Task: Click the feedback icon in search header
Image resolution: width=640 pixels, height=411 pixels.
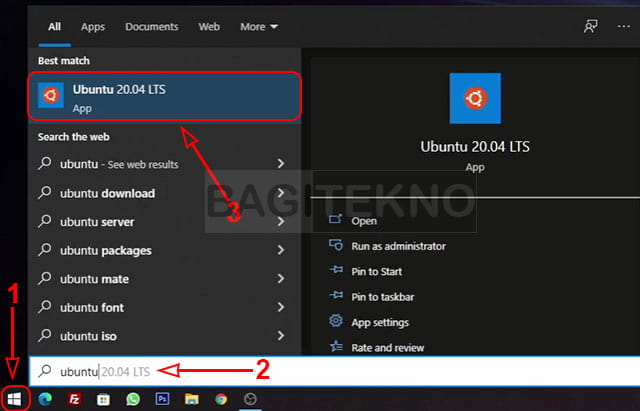Action: pyautogui.click(x=590, y=27)
